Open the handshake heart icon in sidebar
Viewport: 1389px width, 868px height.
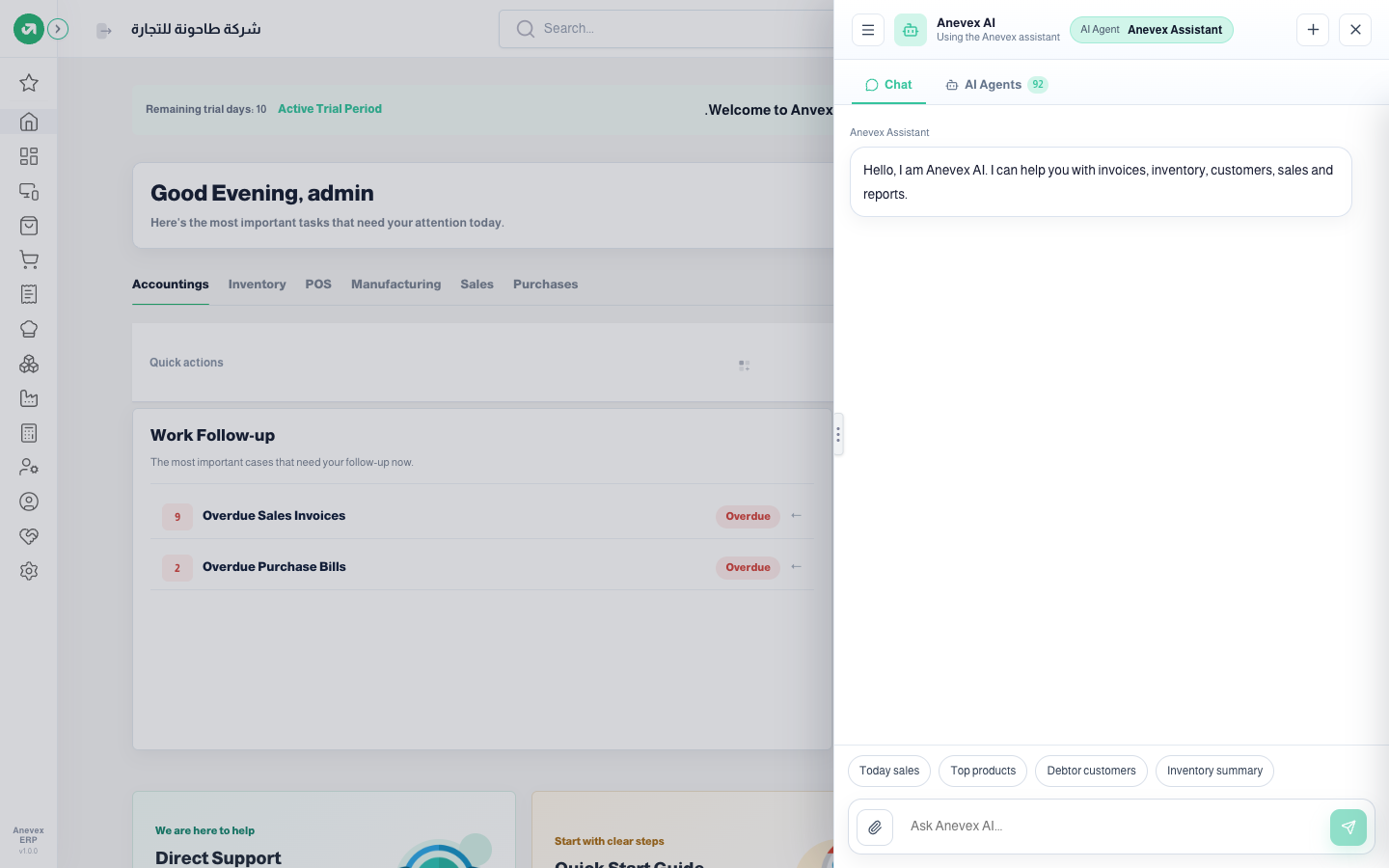click(29, 536)
